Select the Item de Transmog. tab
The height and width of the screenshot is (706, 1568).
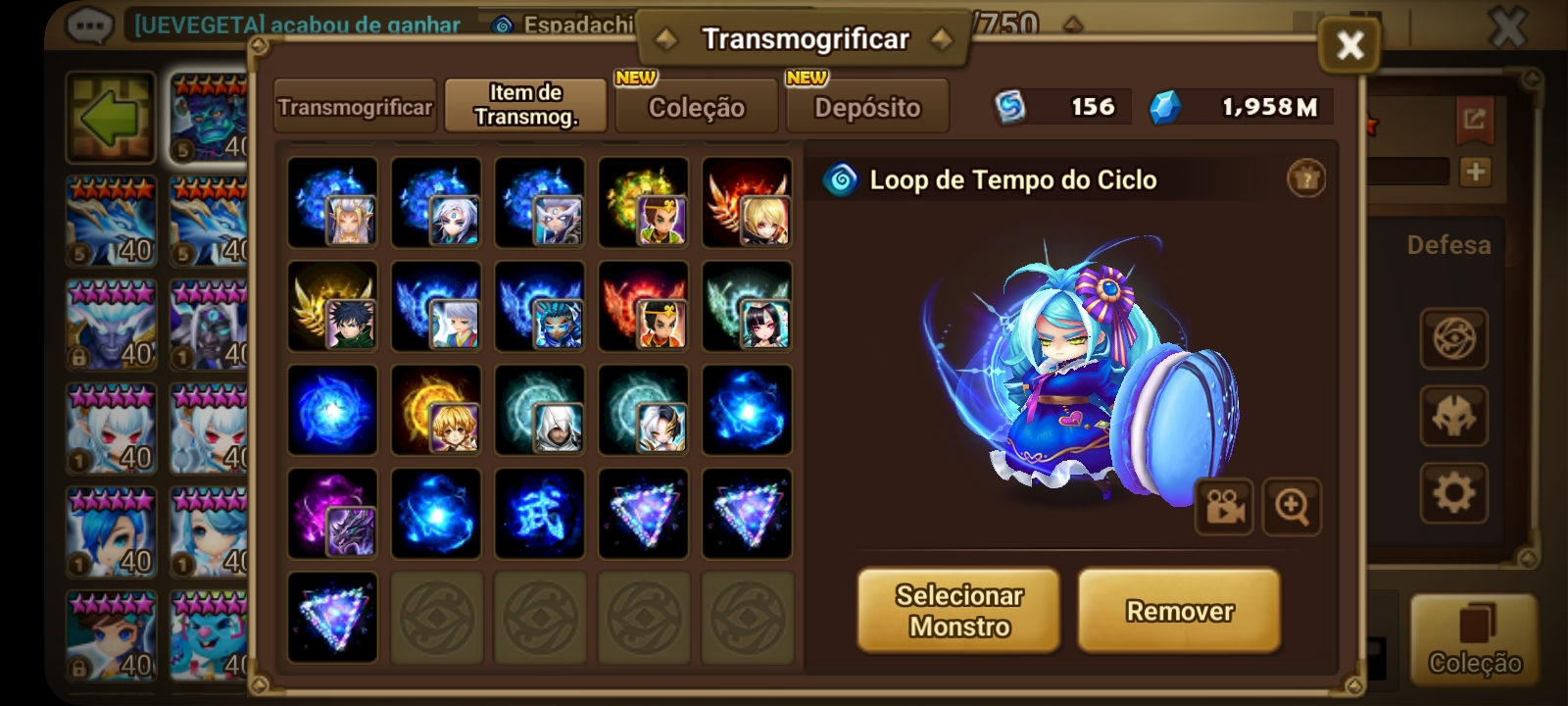click(526, 105)
